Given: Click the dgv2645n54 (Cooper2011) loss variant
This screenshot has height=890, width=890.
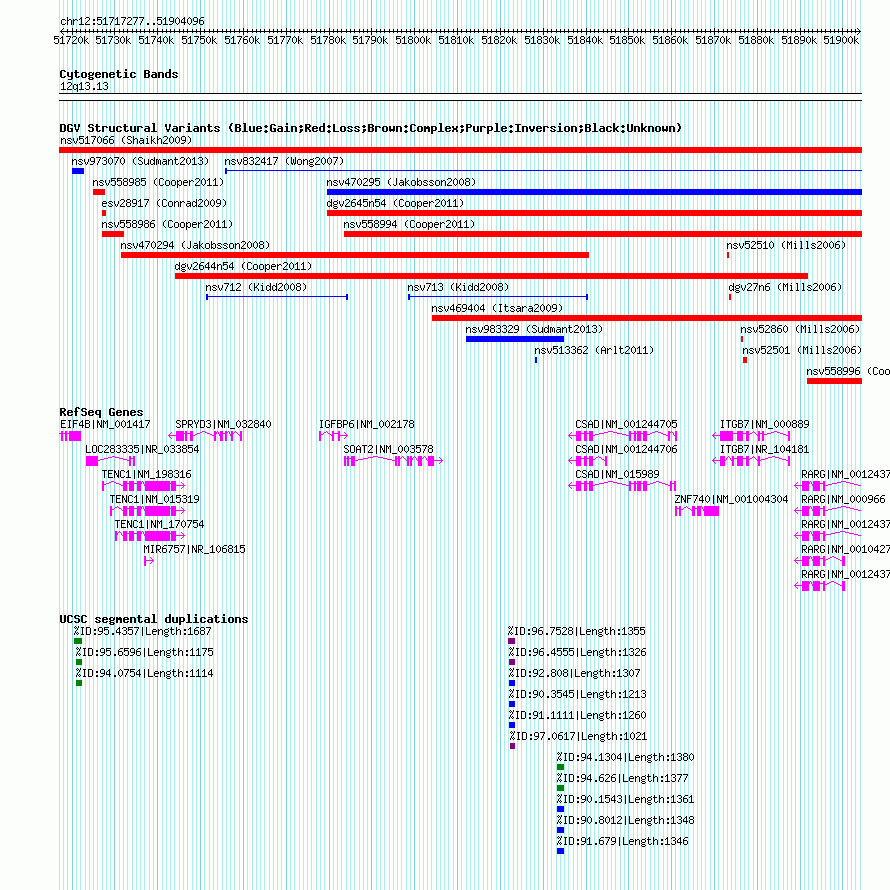Looking at the screenshot, I should [x=594, y=213].
